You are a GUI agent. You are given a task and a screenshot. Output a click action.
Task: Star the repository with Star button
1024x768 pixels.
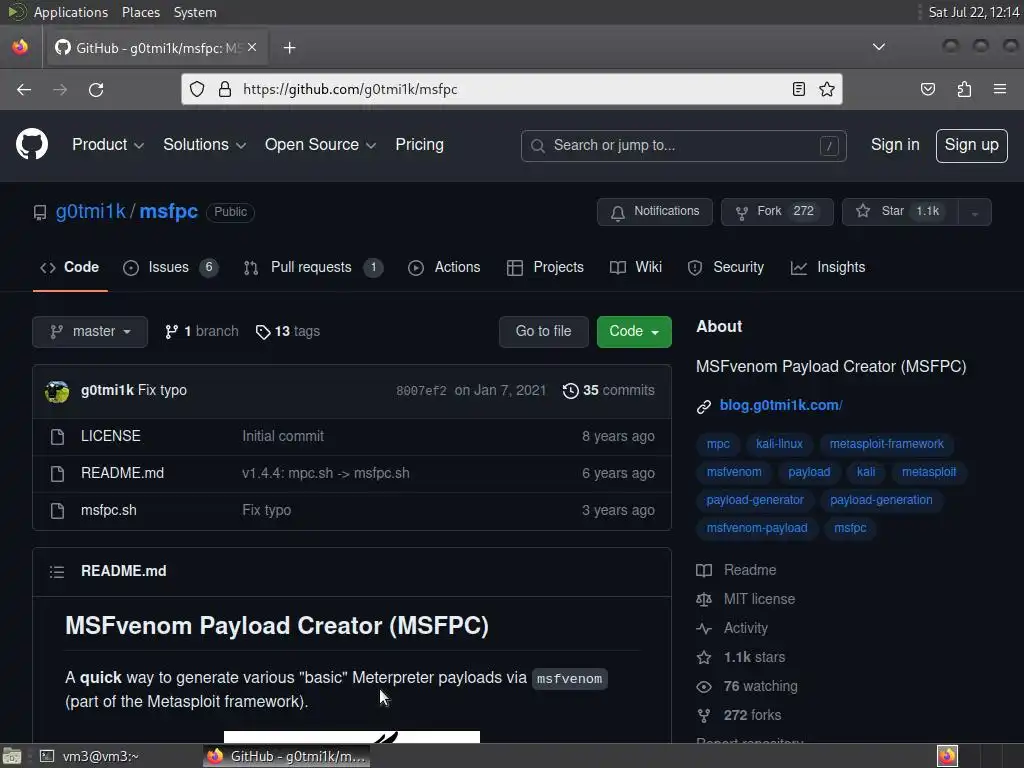[x=900, y=212]
